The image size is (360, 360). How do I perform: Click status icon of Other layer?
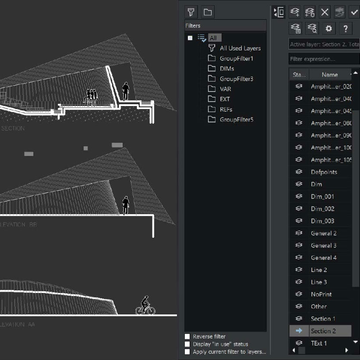click(x=299, y=306)
